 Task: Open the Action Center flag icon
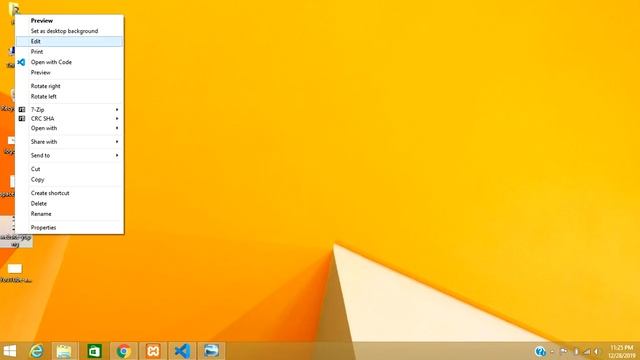click(x=564, y=351)
